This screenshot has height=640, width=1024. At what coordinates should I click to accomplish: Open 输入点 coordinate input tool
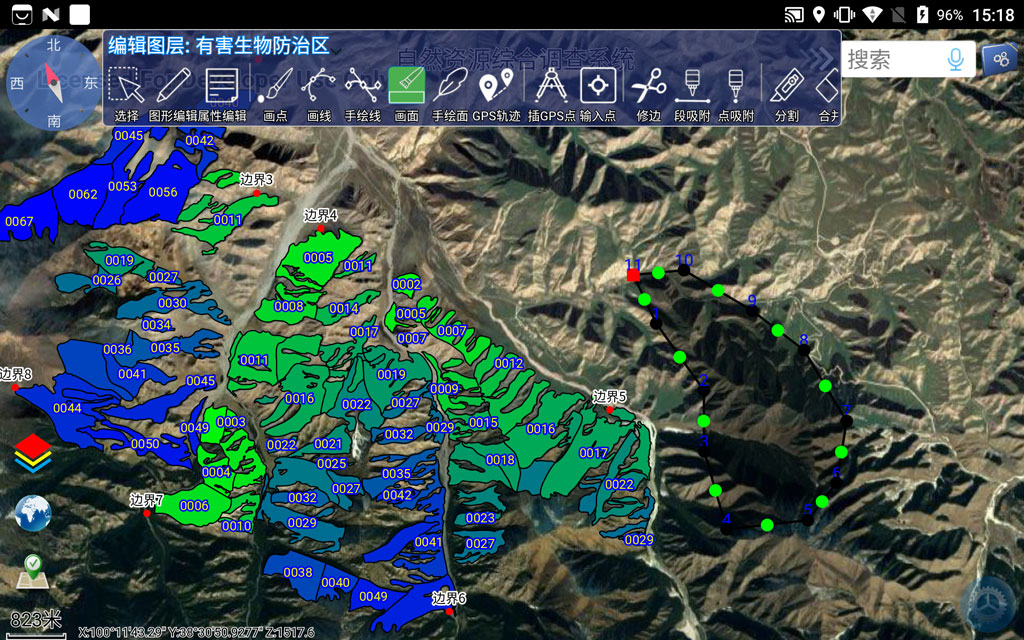pyautogui.click(x=598, y=92)
